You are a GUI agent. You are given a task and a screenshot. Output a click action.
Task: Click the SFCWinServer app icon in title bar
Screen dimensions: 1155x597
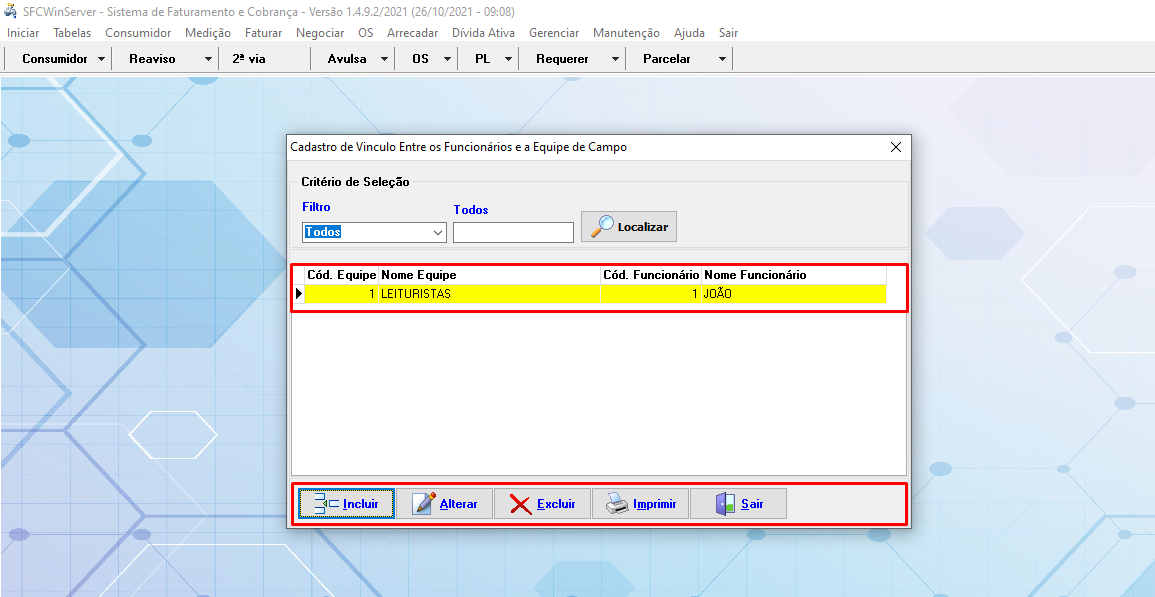tap(11, 11)
